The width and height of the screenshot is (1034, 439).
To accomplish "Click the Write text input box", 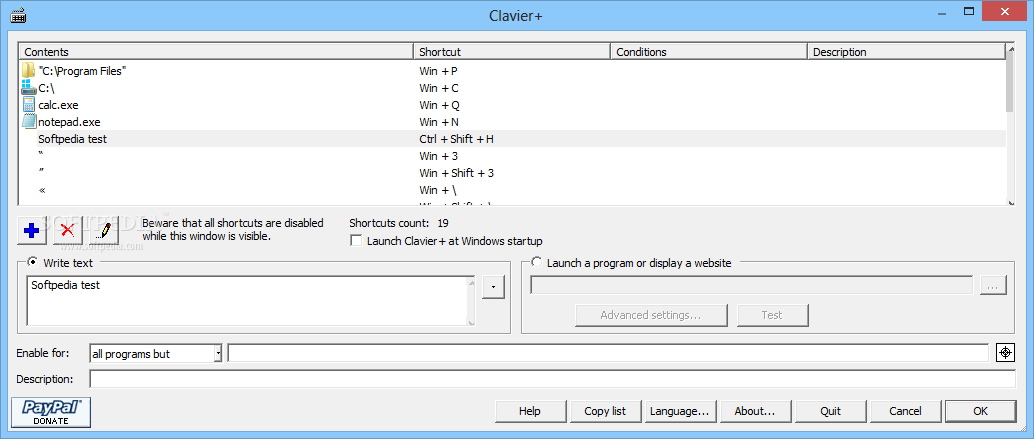I will coord(248,301).
